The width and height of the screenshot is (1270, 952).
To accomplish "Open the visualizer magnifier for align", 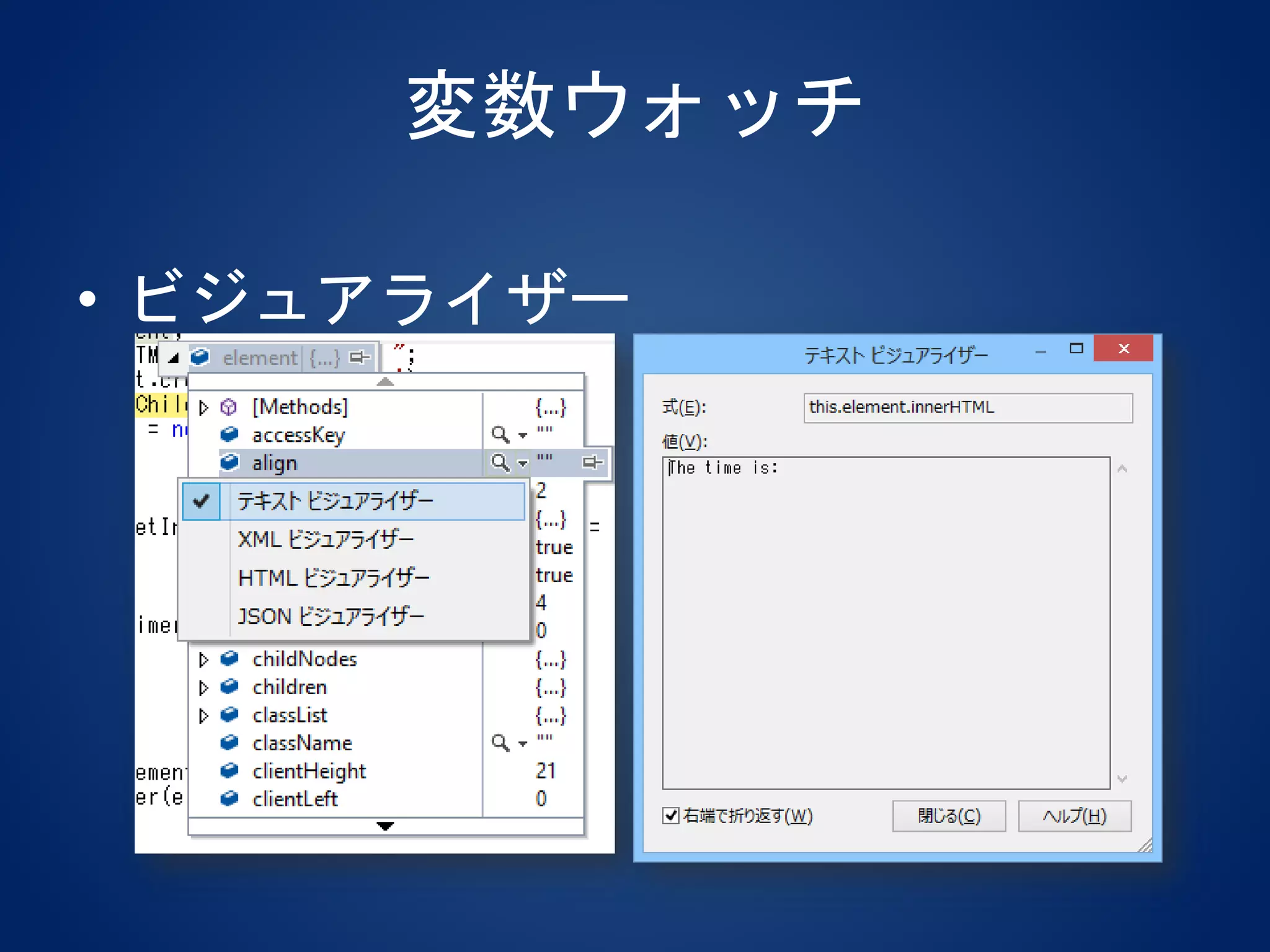I will click(x=500, y=462).
